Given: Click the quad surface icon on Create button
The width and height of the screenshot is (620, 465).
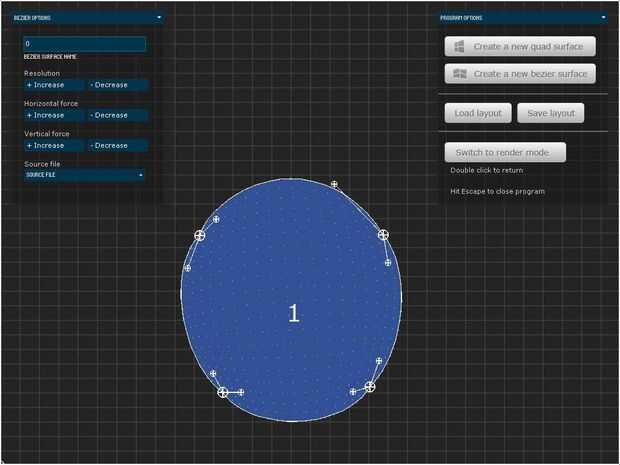Looking at the screenshot, I should click(459, 47).
